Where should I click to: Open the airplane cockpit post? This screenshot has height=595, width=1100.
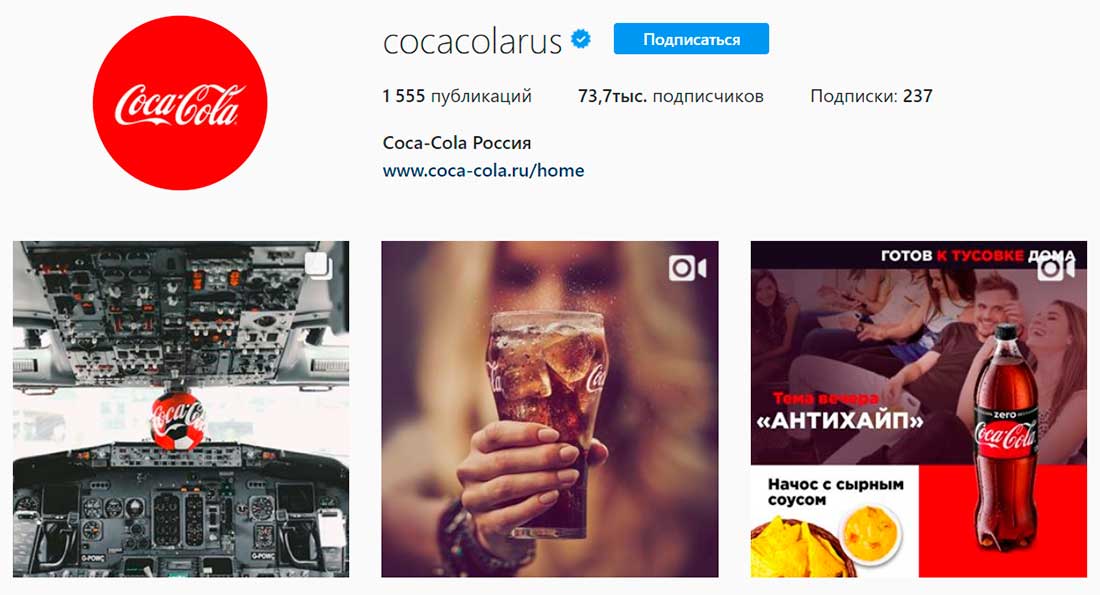181,409
